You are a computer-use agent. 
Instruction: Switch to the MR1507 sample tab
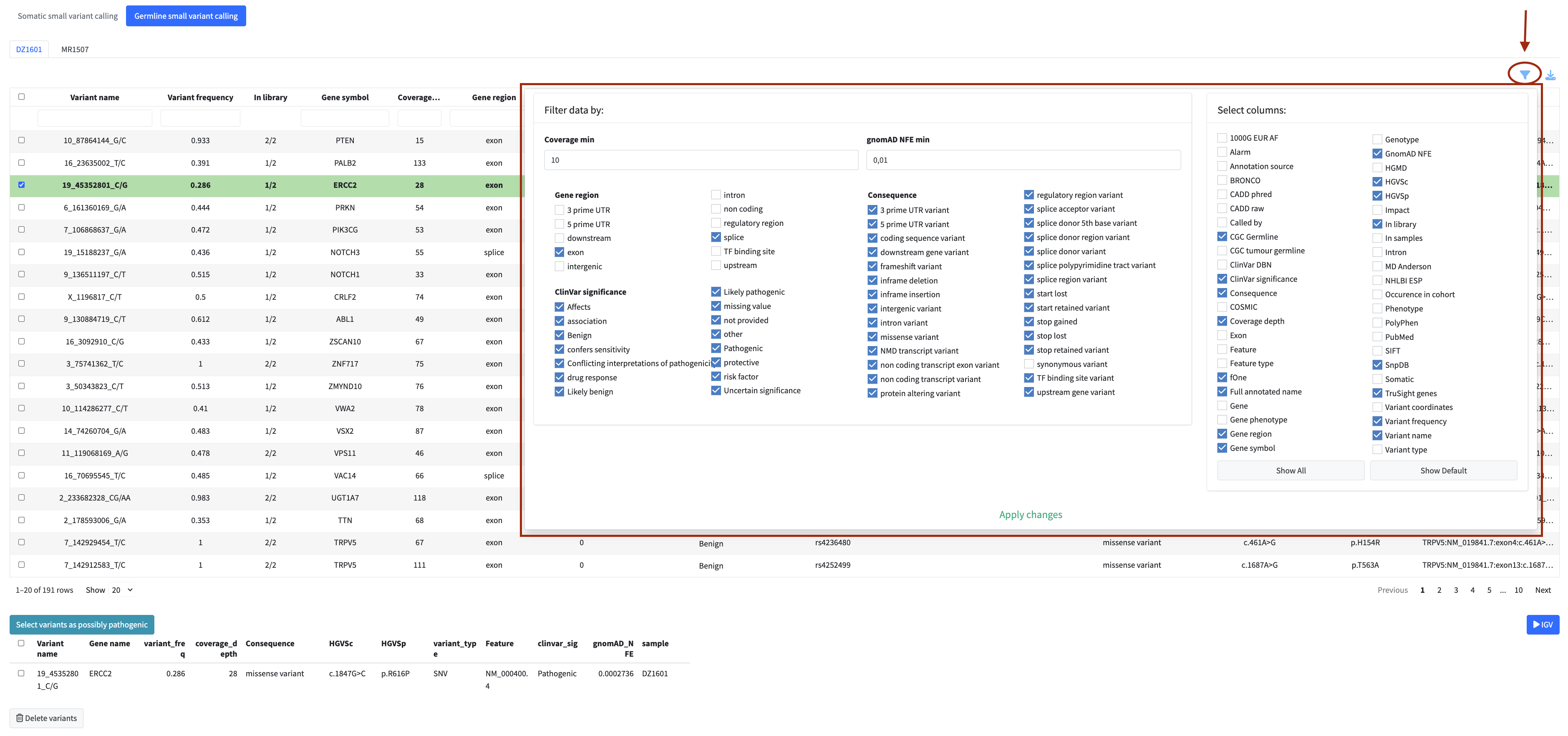[75, 49]
